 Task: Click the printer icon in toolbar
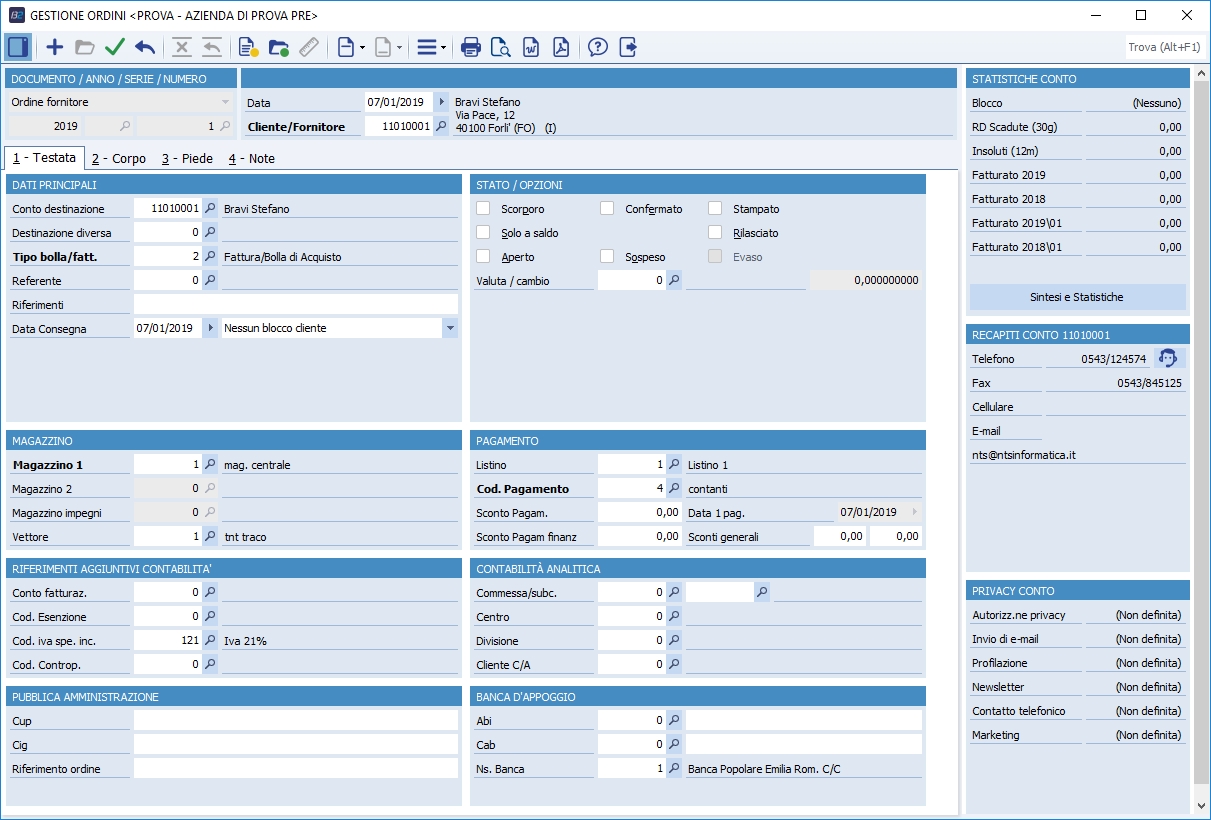tap(471, 47)
